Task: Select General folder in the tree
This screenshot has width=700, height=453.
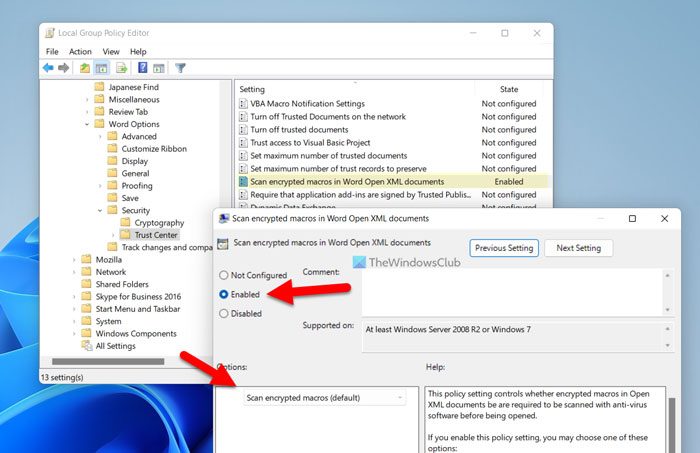Action: click(135, 173)
